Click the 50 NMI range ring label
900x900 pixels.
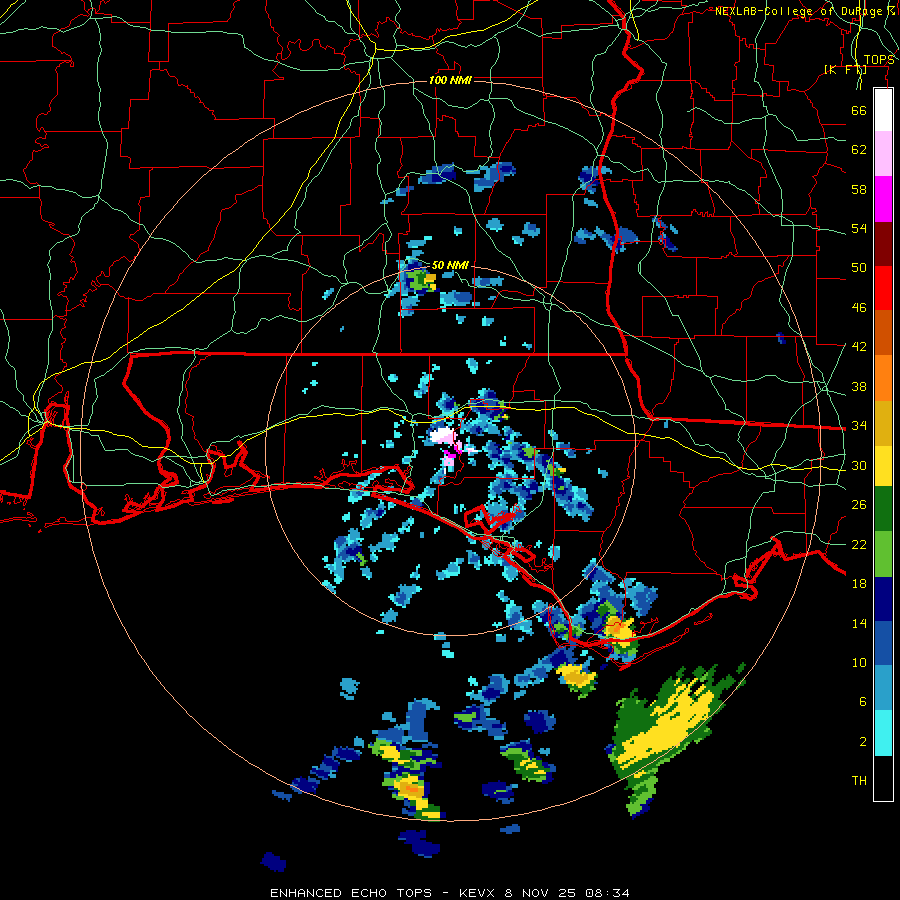coord(450,265)
